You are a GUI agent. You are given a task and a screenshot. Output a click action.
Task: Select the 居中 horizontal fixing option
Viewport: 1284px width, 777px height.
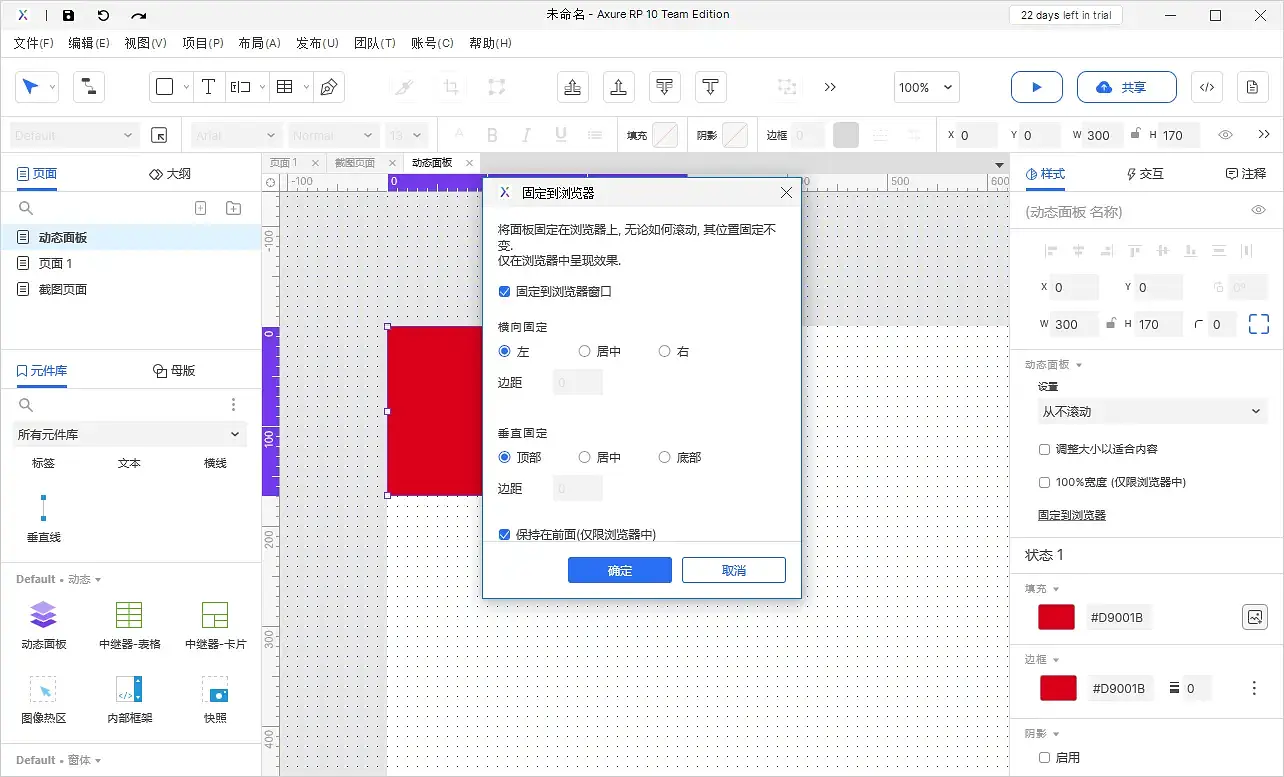[x=584, y=351]
